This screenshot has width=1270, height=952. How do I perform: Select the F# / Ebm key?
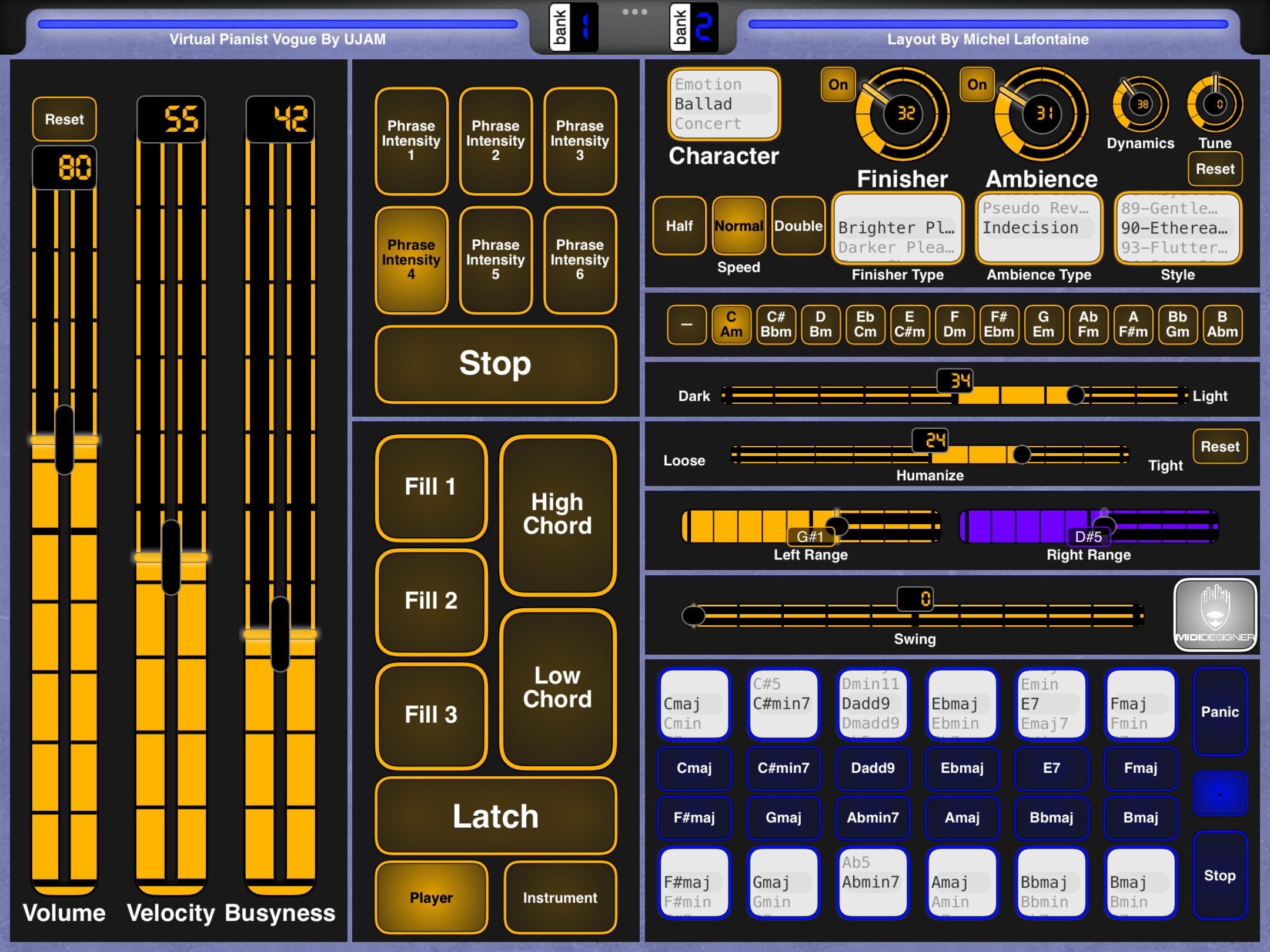tap(999, 324)
